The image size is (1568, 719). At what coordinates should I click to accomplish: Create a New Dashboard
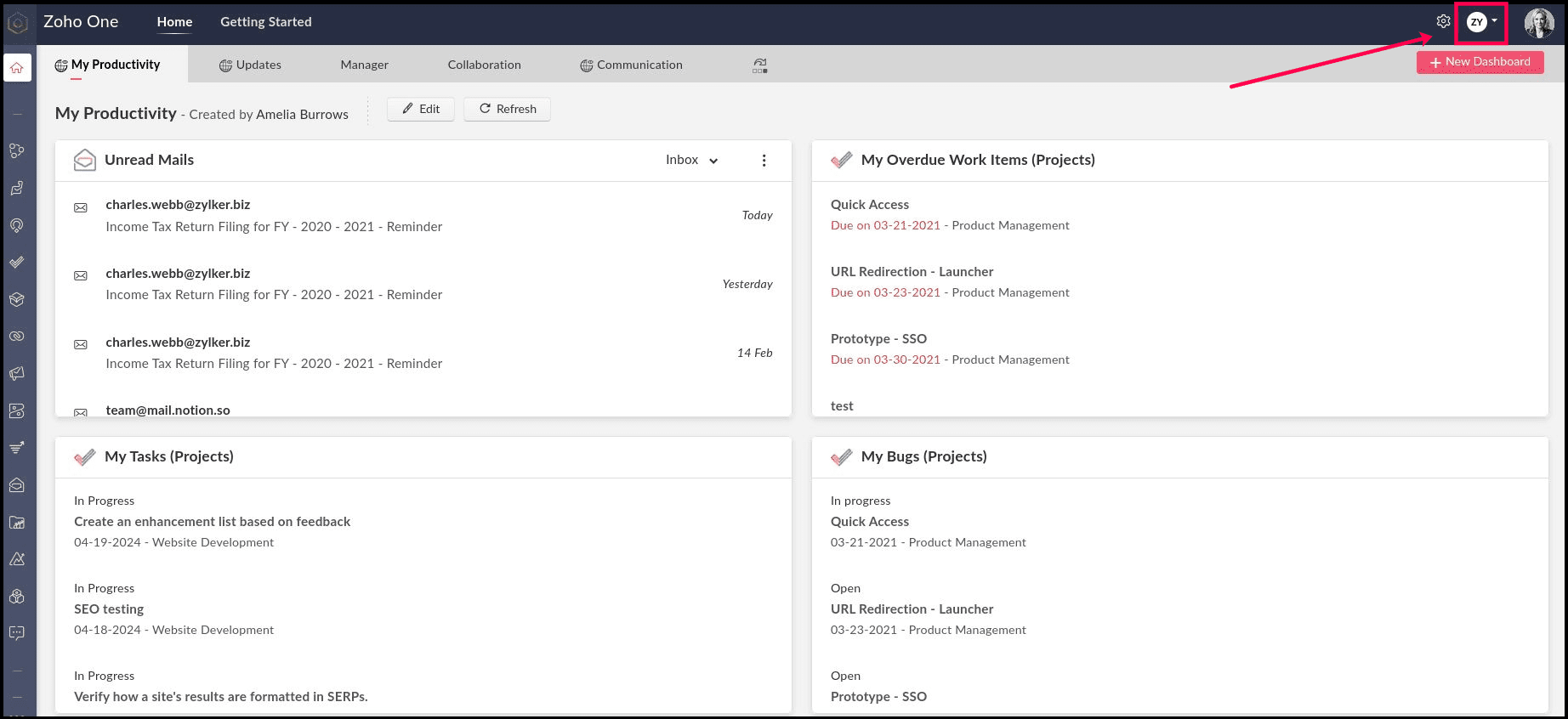pos(1480,62)
